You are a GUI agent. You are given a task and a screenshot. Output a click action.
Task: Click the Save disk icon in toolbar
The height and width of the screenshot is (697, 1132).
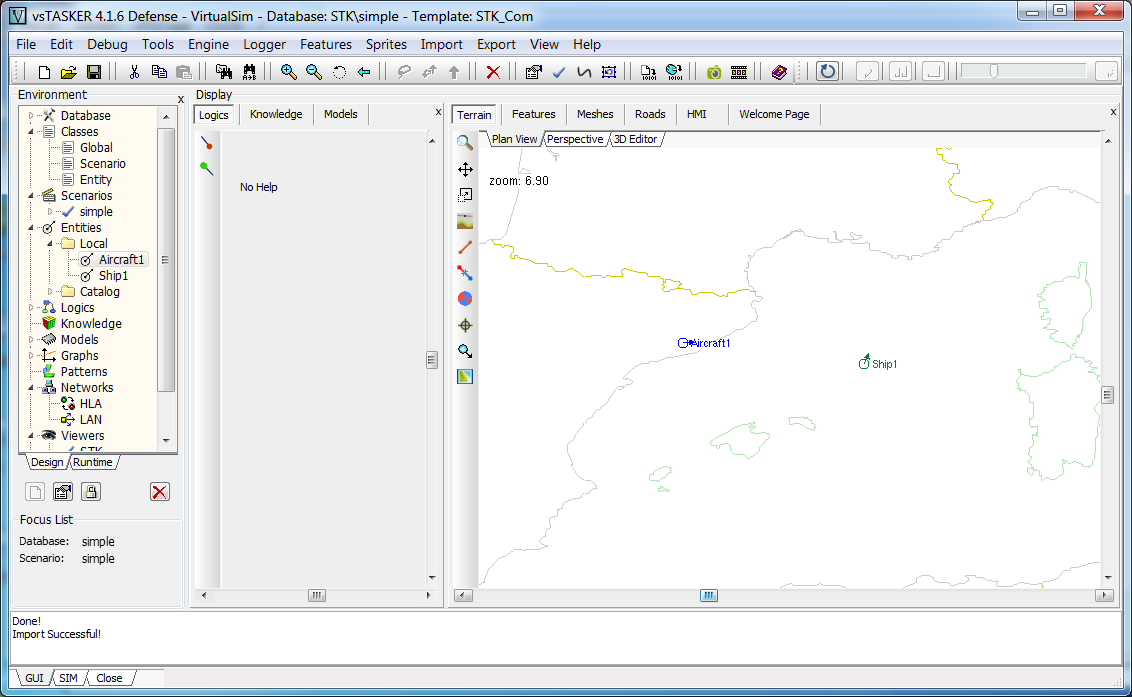click(93, 72)
